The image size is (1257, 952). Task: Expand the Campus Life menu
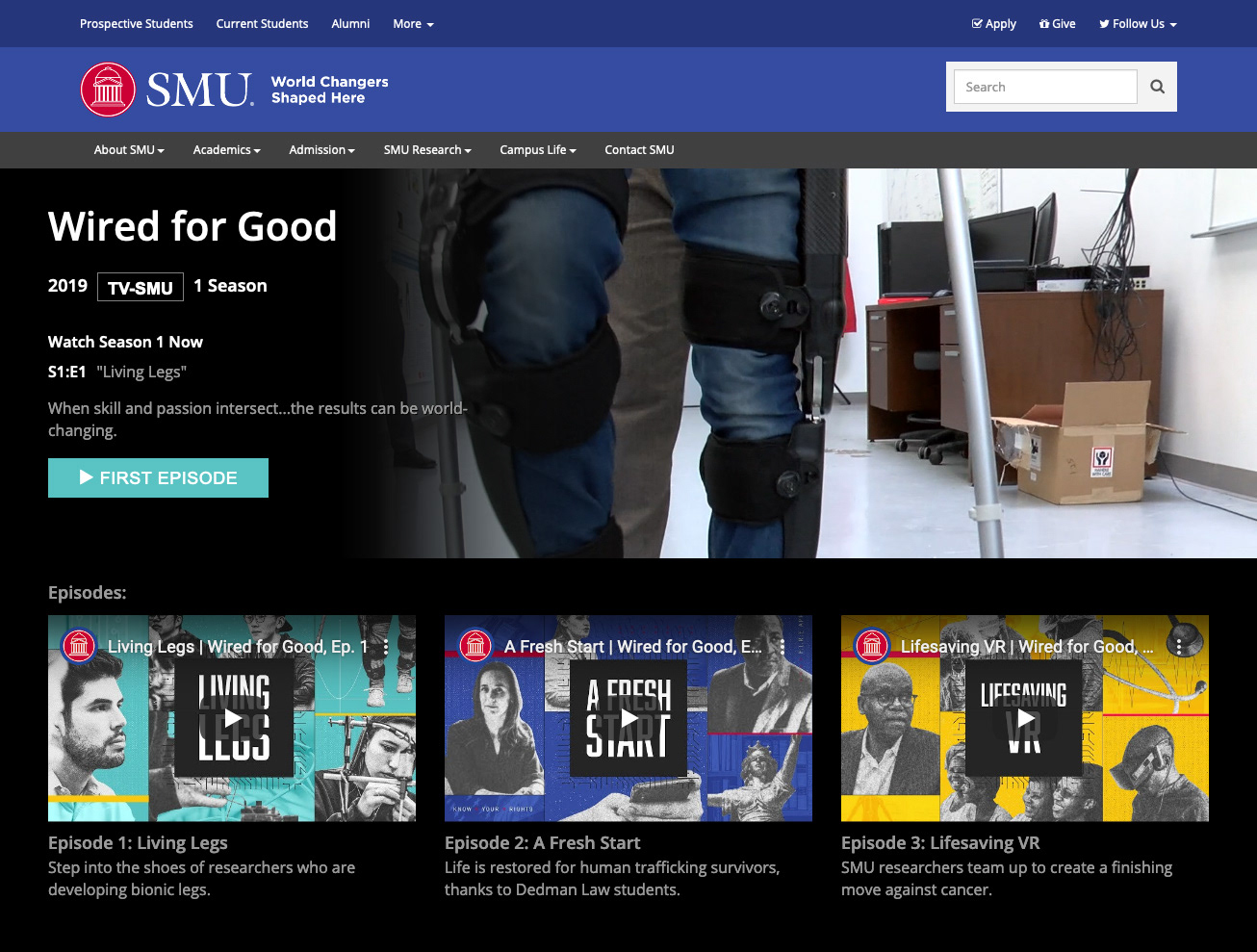(x=538, y=150)
